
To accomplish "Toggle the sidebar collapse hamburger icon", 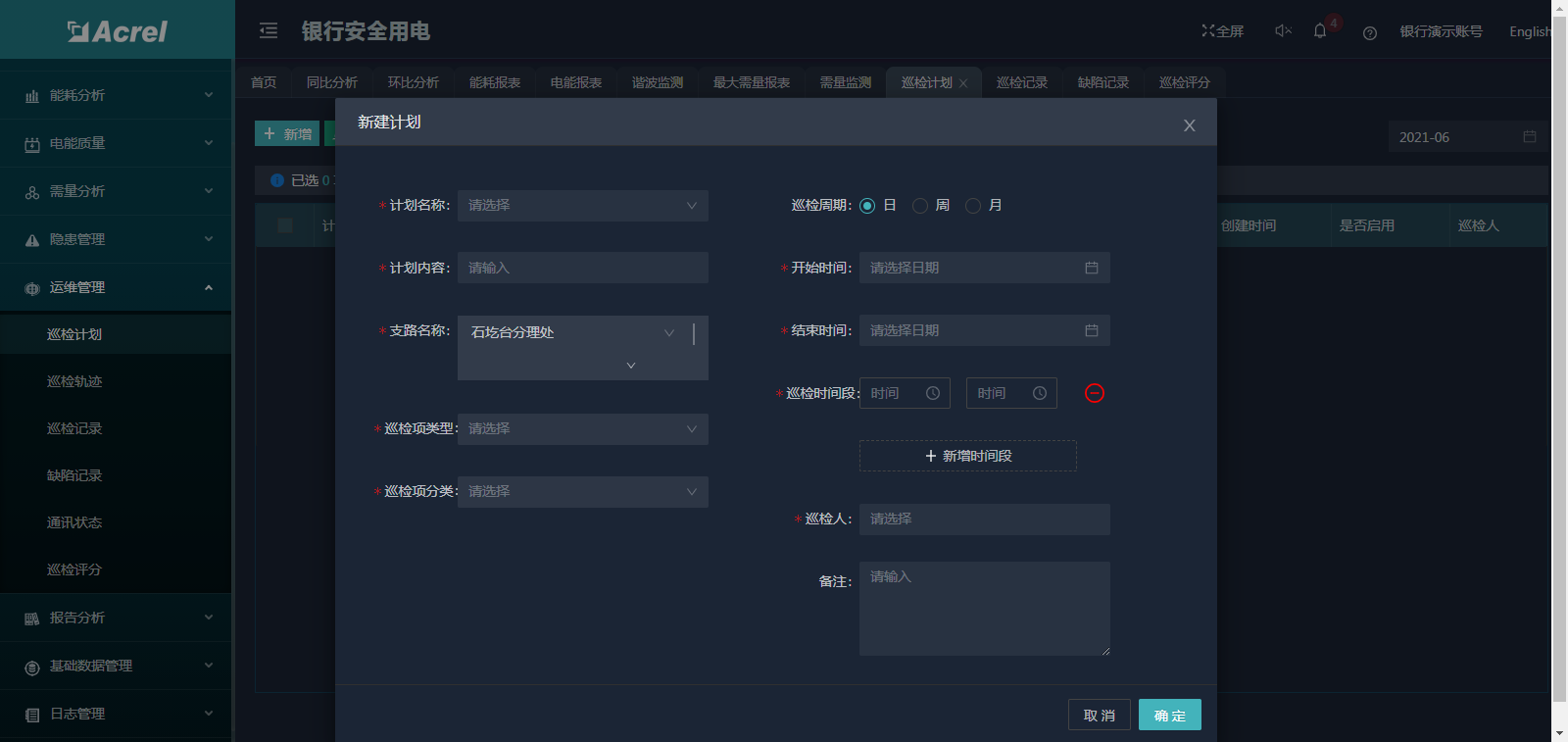I will coord(269,31).
